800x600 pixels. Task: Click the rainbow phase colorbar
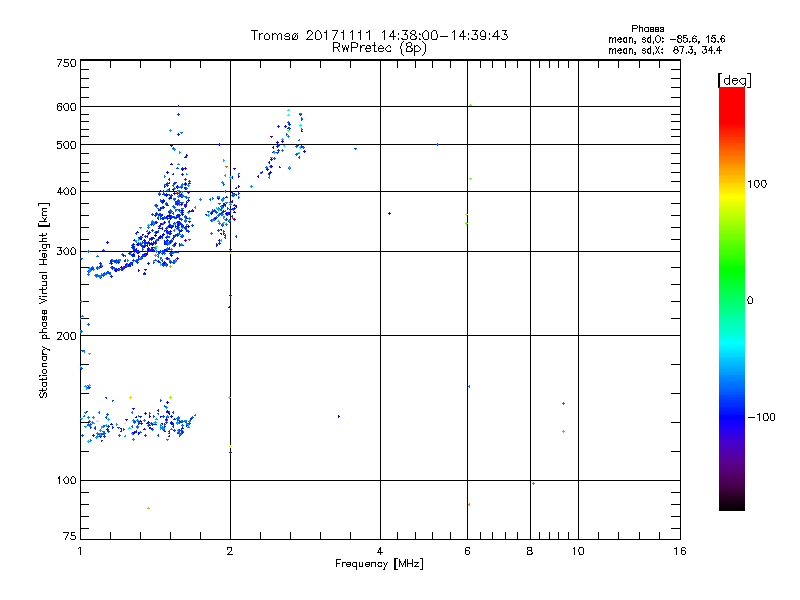(732, 298)
